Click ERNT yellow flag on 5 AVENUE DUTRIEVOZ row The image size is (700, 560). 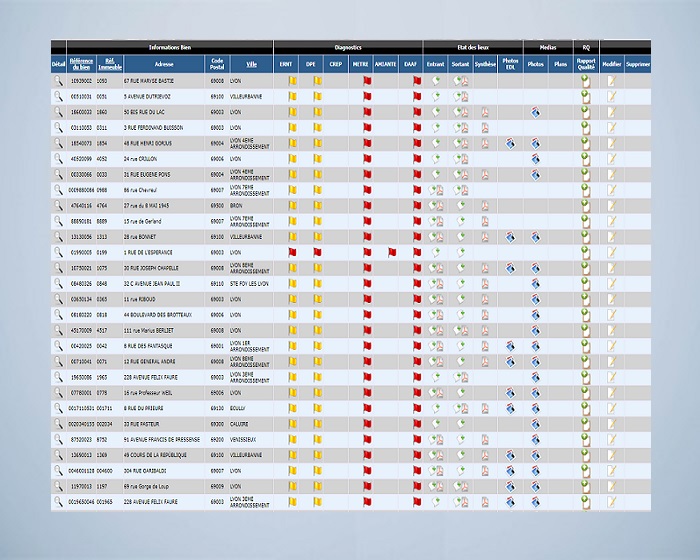pos(292,97)
